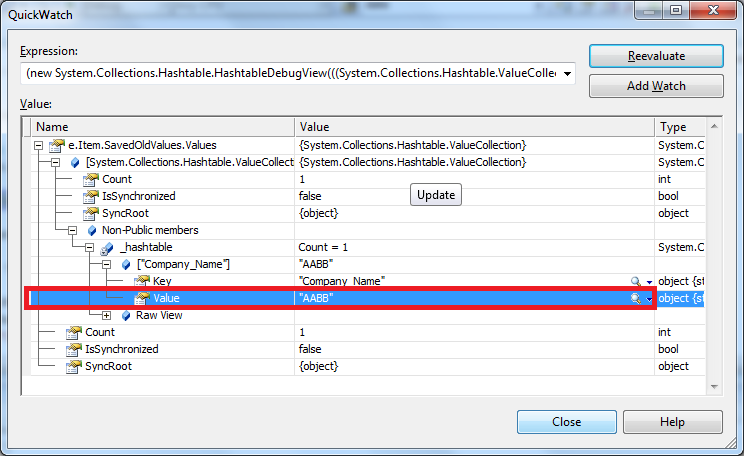Click the "AABB" value in selected Value row
This screenshot has height=456, width=744.
pyautogui.click(x=316, y=298)
